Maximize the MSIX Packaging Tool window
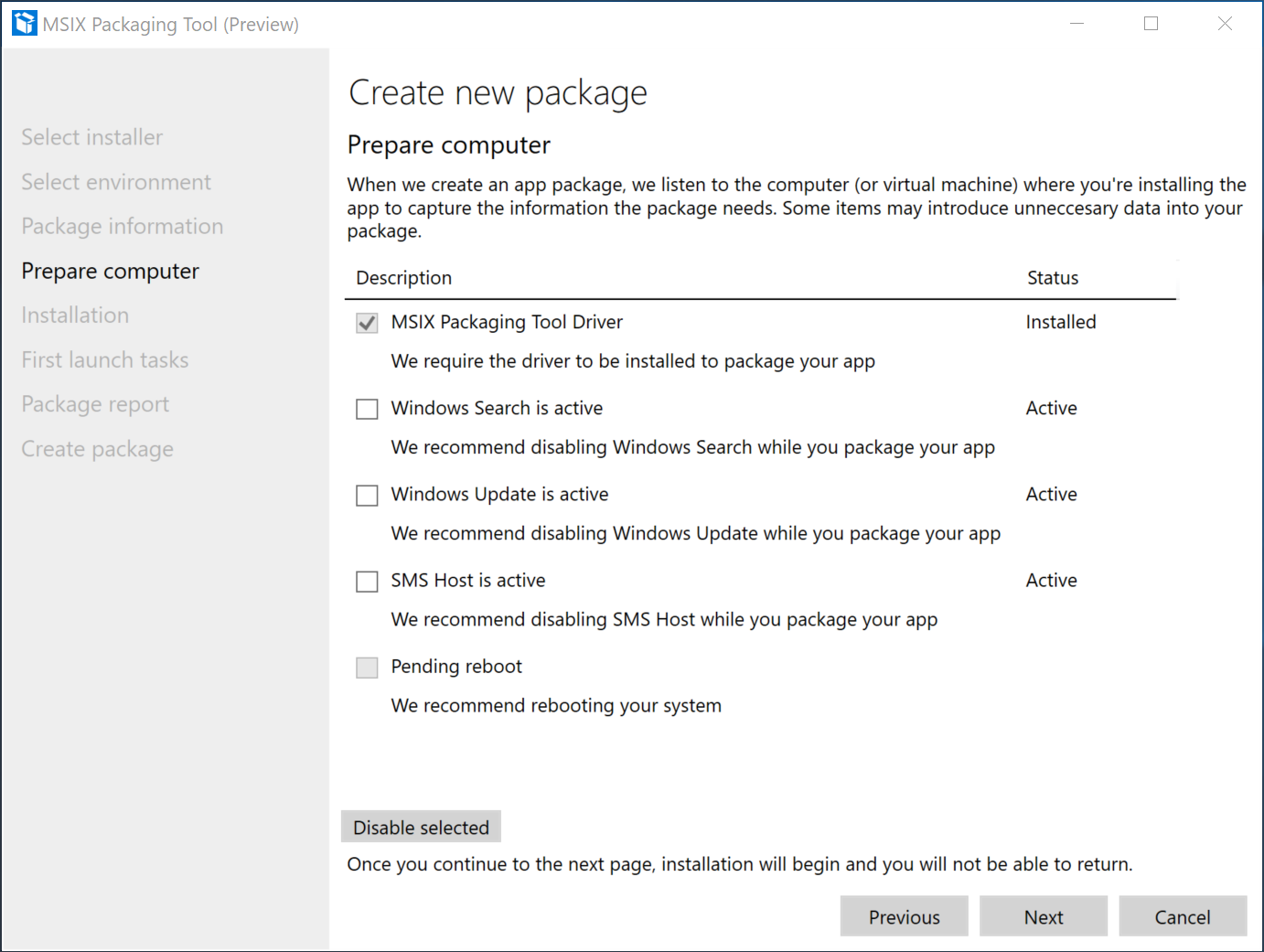The image size is (1264, 952). point(1151,24)
